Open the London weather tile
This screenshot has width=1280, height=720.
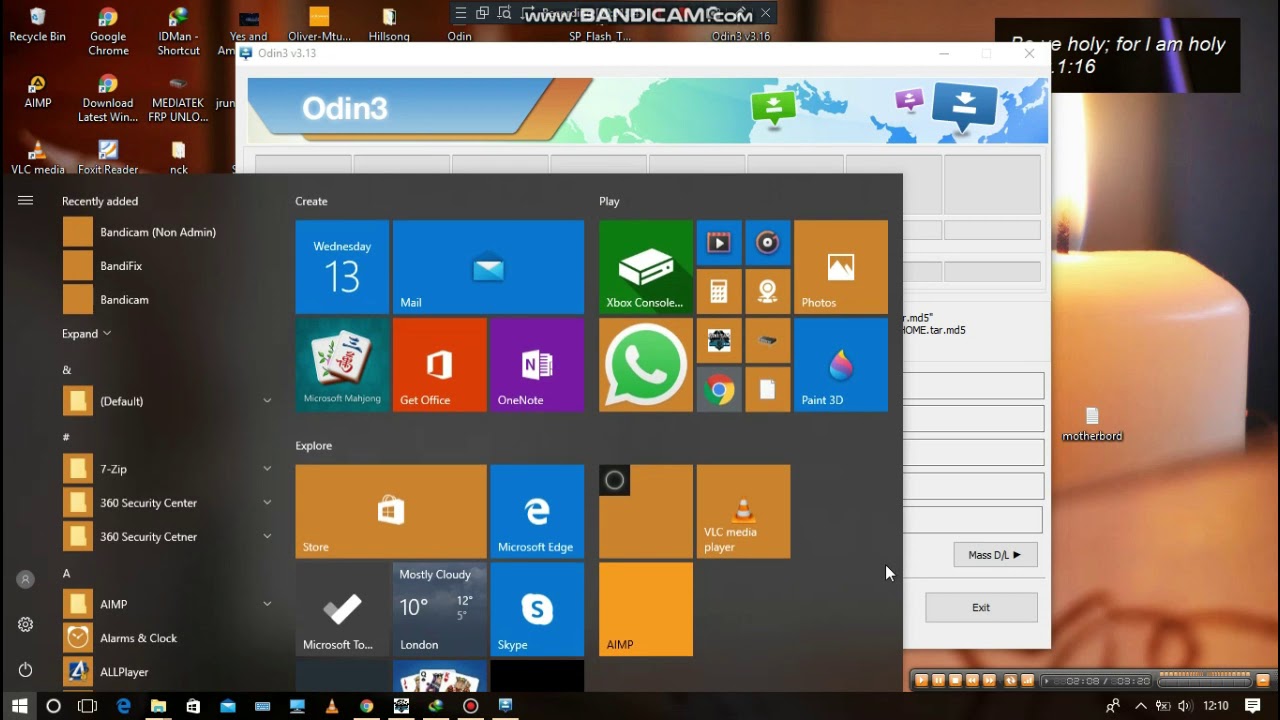[x=439, y=609]
